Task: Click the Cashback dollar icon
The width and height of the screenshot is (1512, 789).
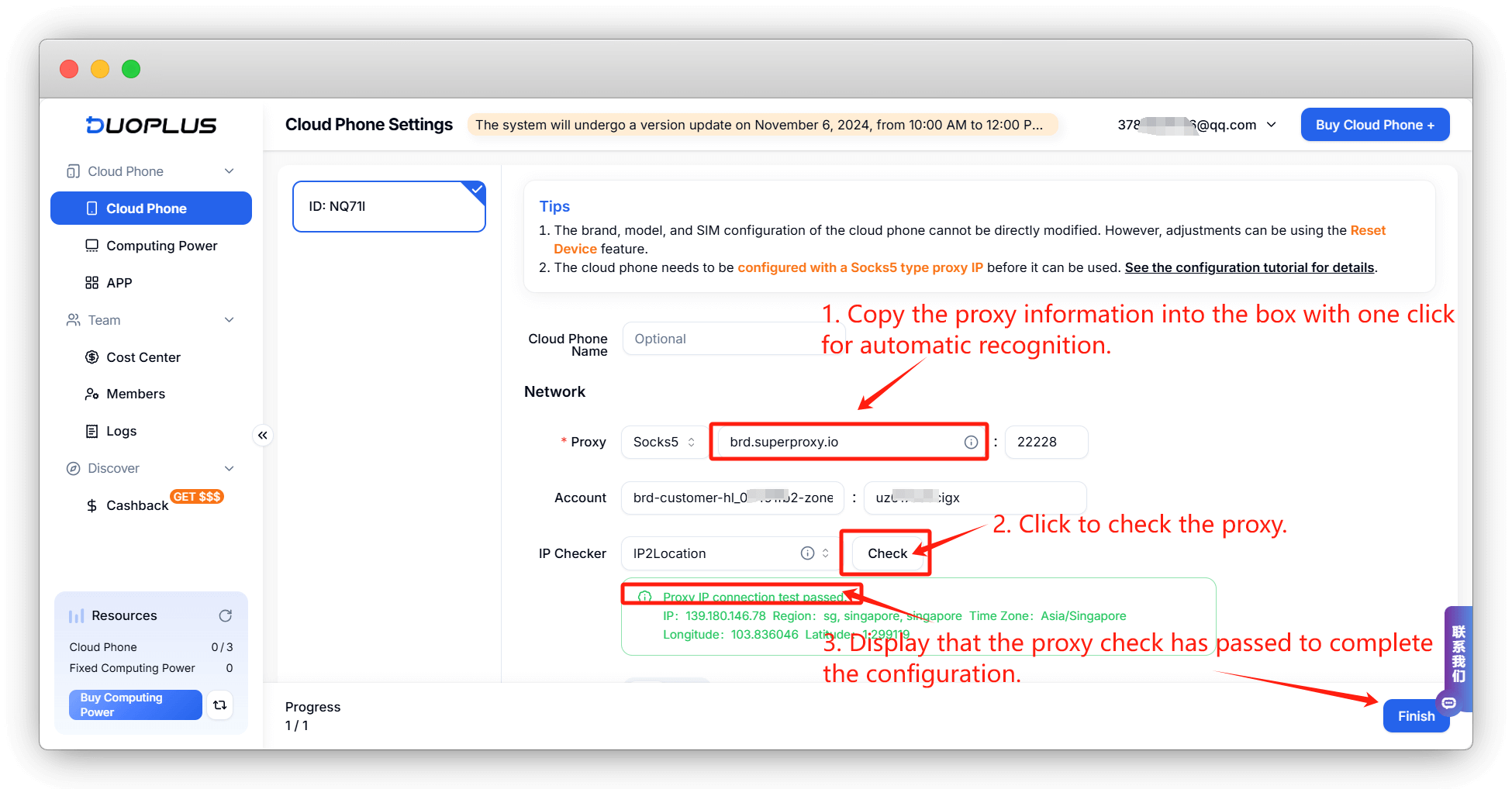Action: coord(91,505)
